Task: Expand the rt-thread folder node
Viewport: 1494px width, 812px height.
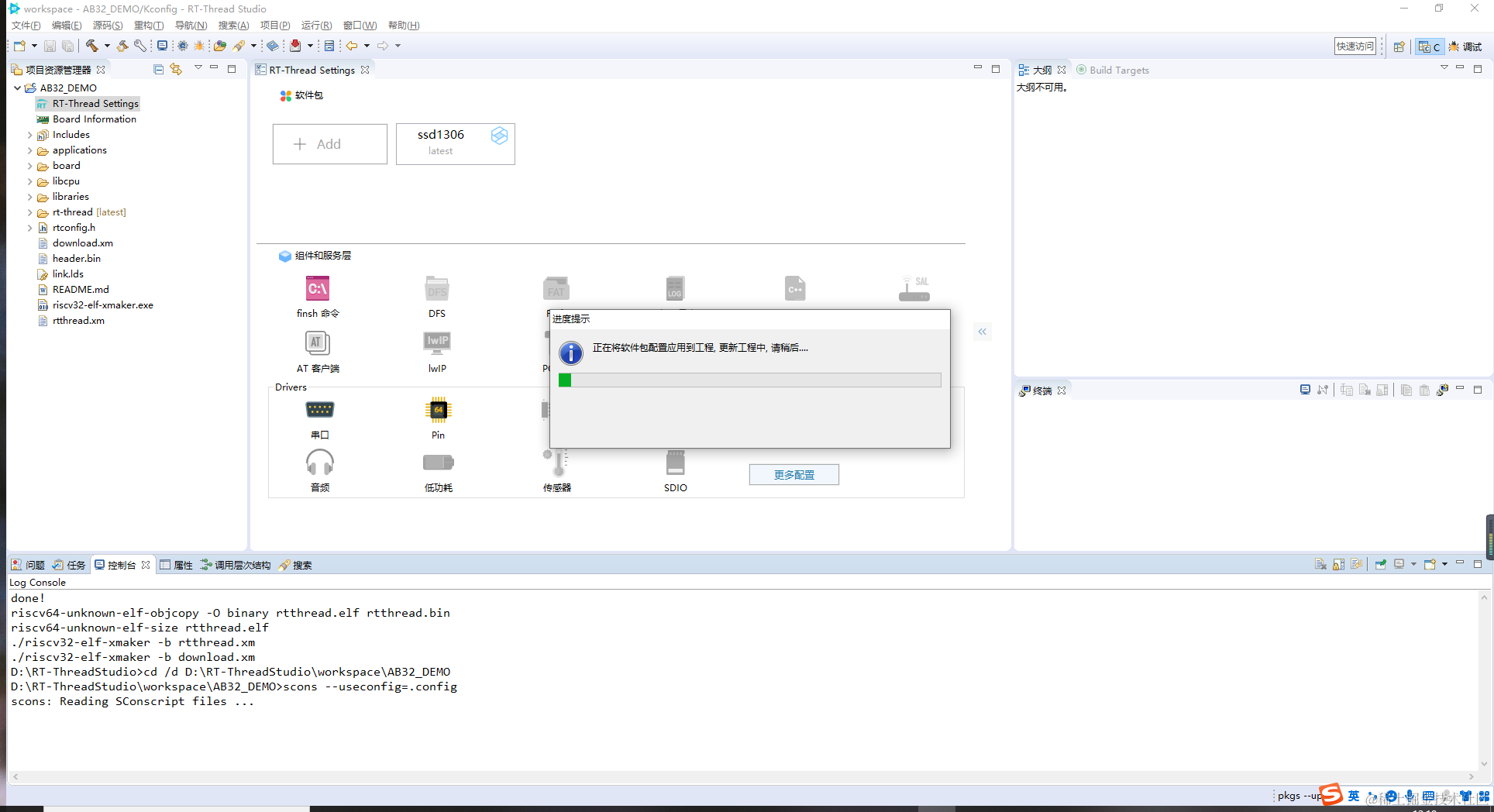Action: [x=29, y=212]
